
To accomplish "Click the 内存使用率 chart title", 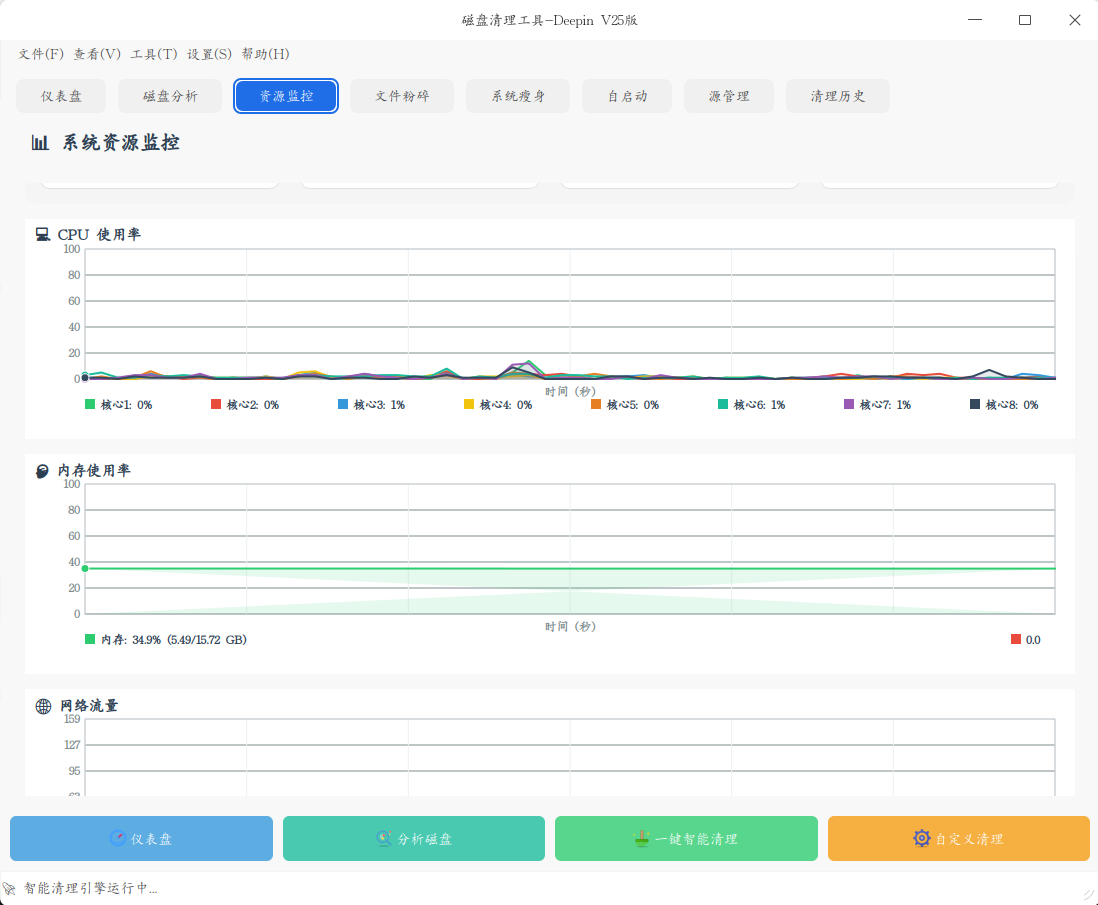I will tap(94, 471).
